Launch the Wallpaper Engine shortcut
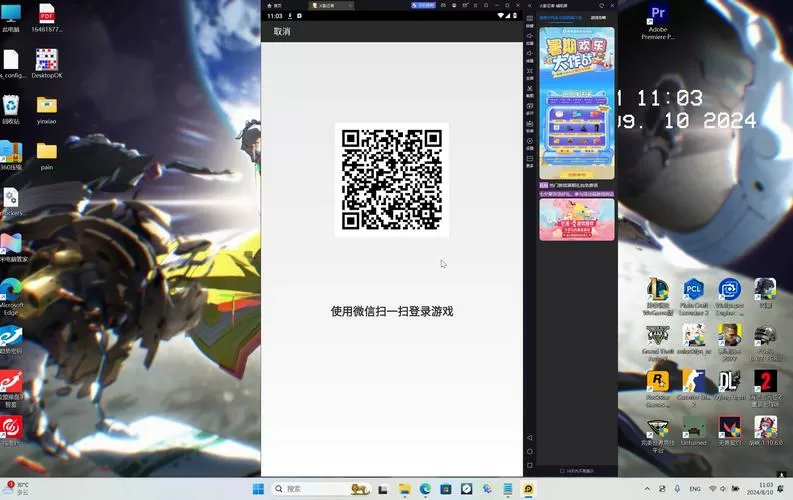The height and width of the screenshot is (500, 793). 729,296
